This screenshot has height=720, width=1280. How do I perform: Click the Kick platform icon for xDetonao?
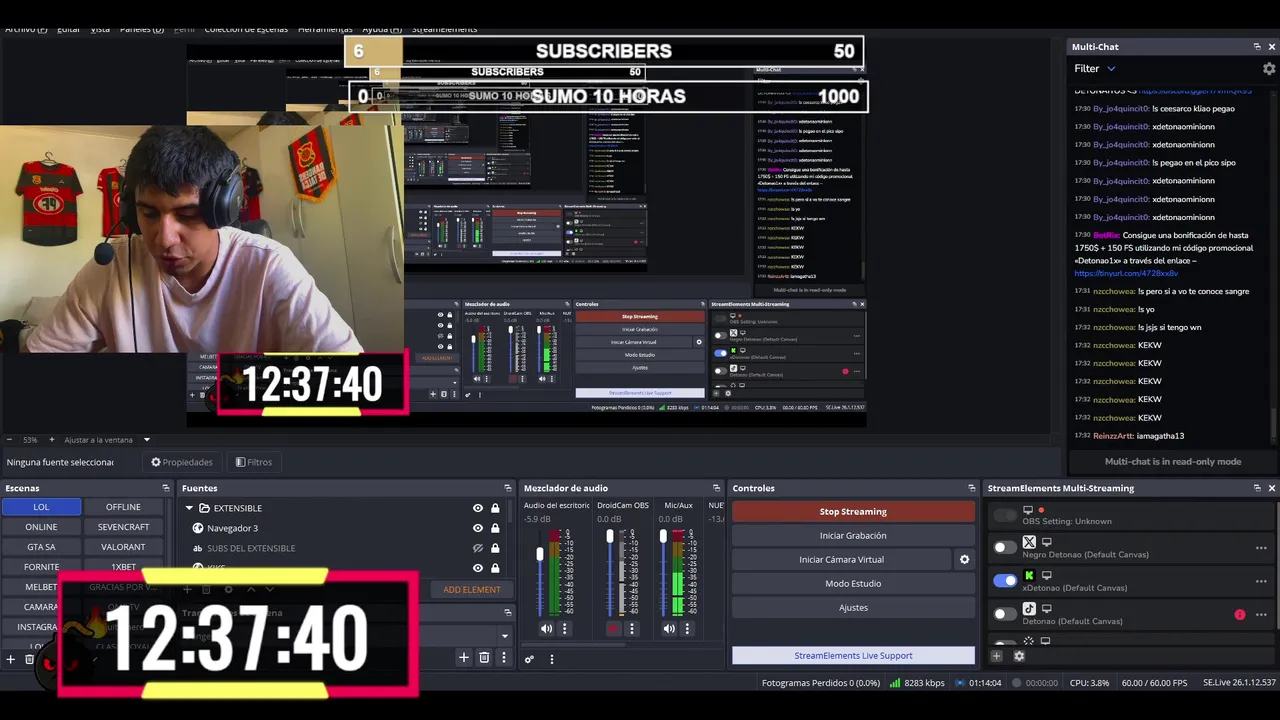click(x=1029, y=576)
